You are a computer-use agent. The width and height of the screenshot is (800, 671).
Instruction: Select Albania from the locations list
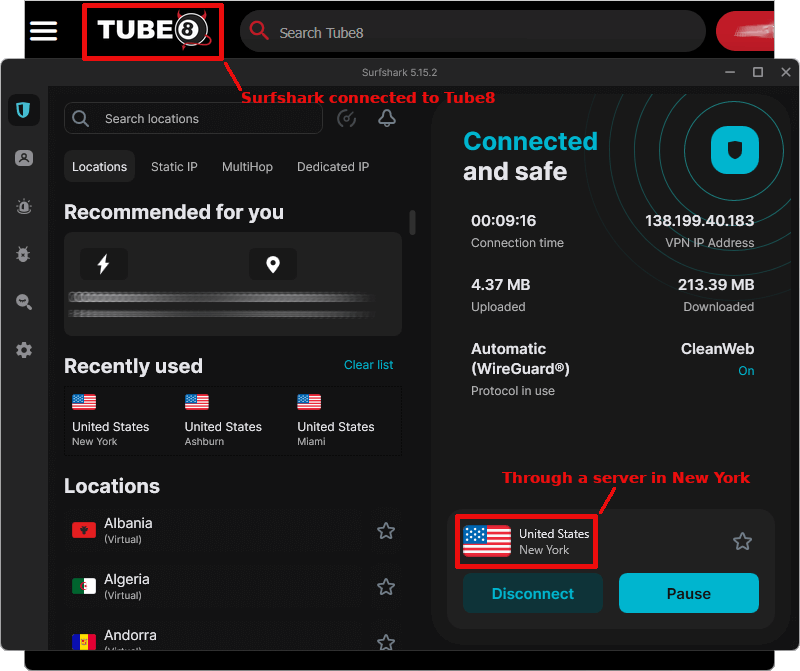point(233,531)
